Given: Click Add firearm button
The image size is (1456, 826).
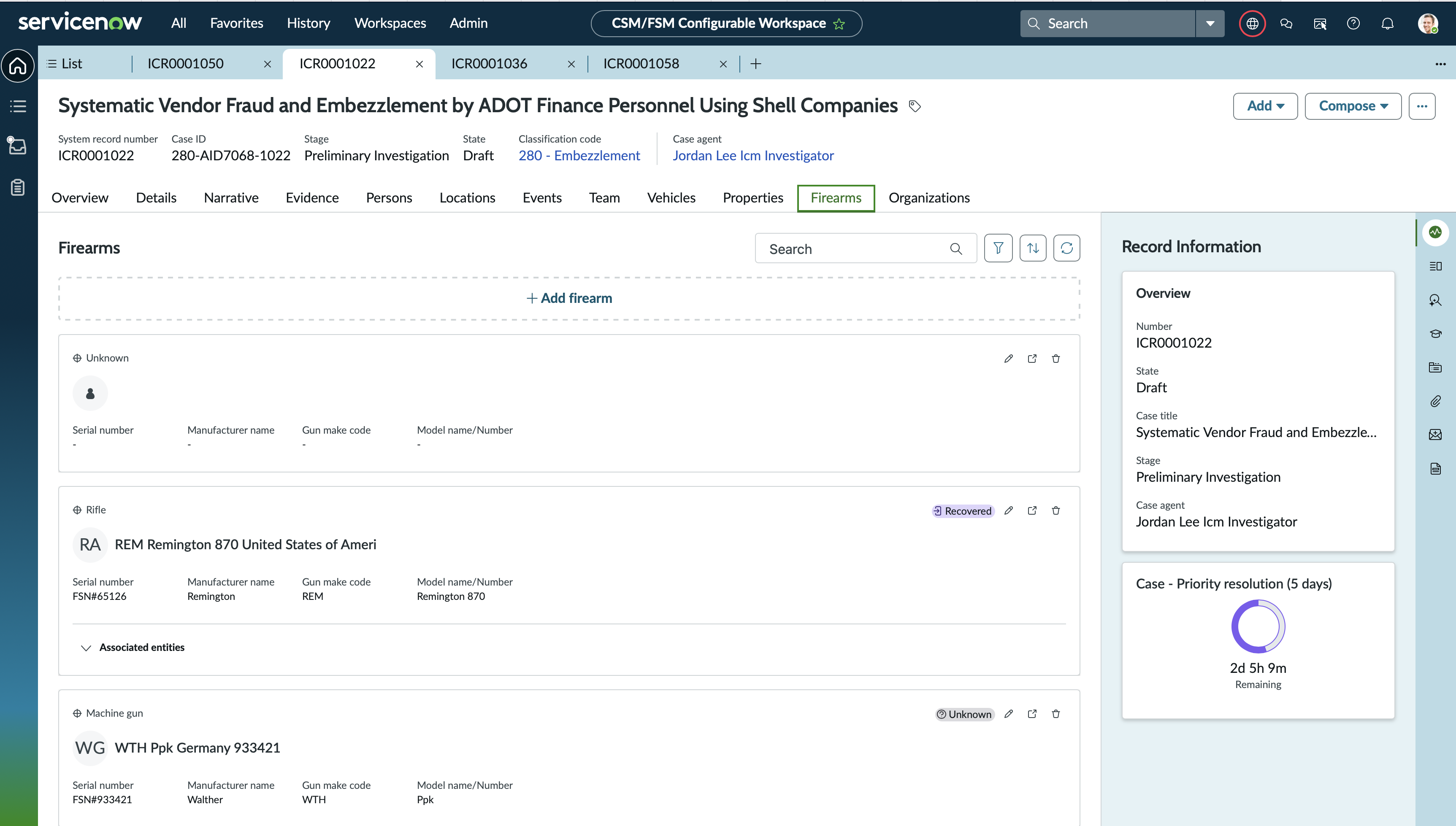Looking at the screenshot, I should 569,298.
